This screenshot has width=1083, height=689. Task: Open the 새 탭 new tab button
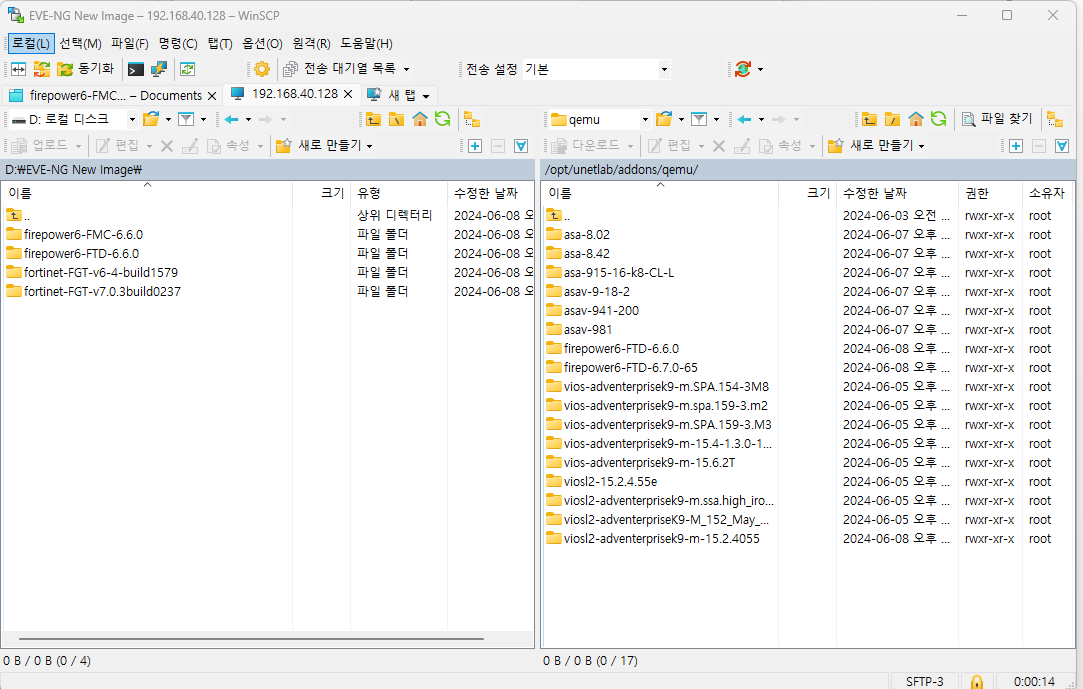coord(397,95)
